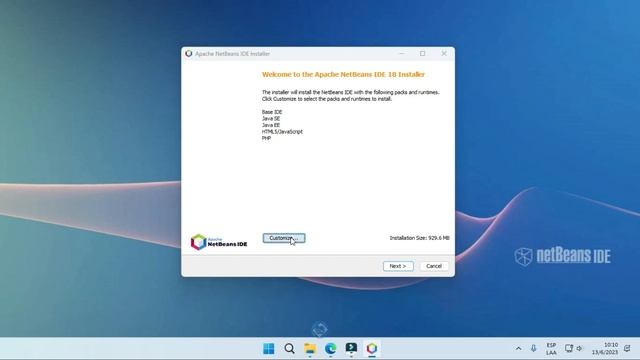640x360 pixels.
Task: Switch the ESP LAA input language
Action: tap(551, 349)
